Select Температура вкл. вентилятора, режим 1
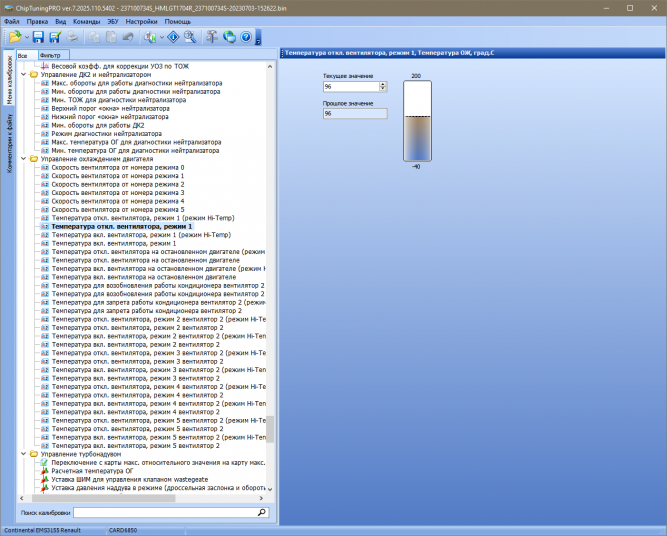Viewport: 667px width, 536px height. [114, 243]
